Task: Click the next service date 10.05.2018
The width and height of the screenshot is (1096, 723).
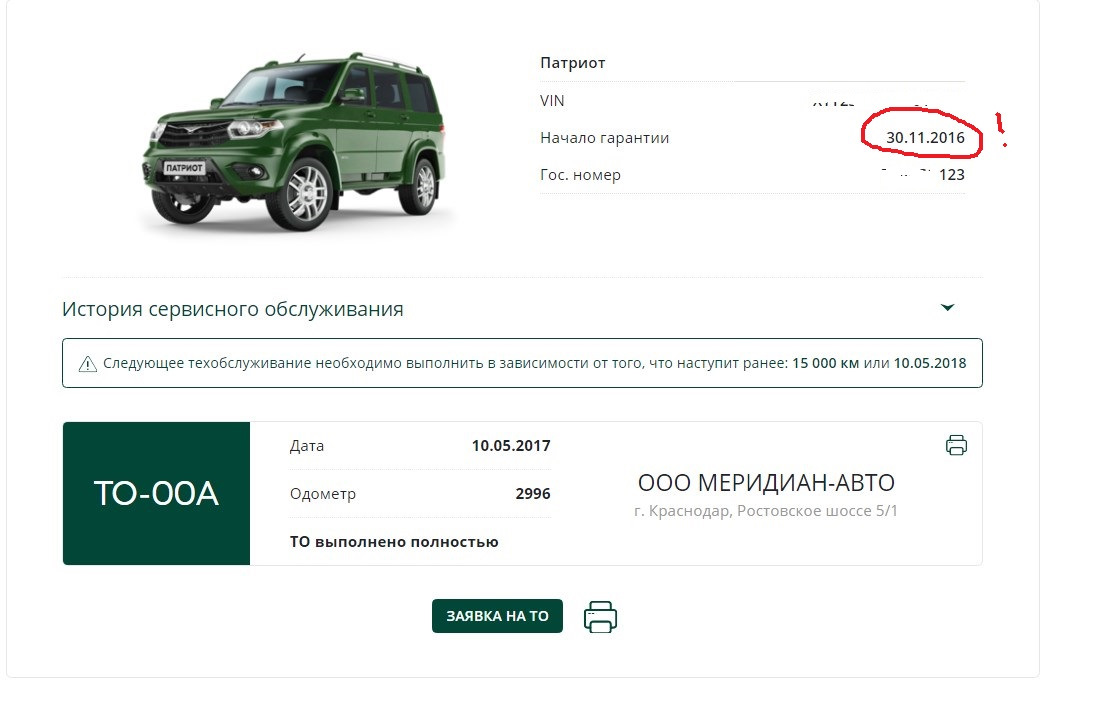Action: pyautogui.click(x=930, y=363)
